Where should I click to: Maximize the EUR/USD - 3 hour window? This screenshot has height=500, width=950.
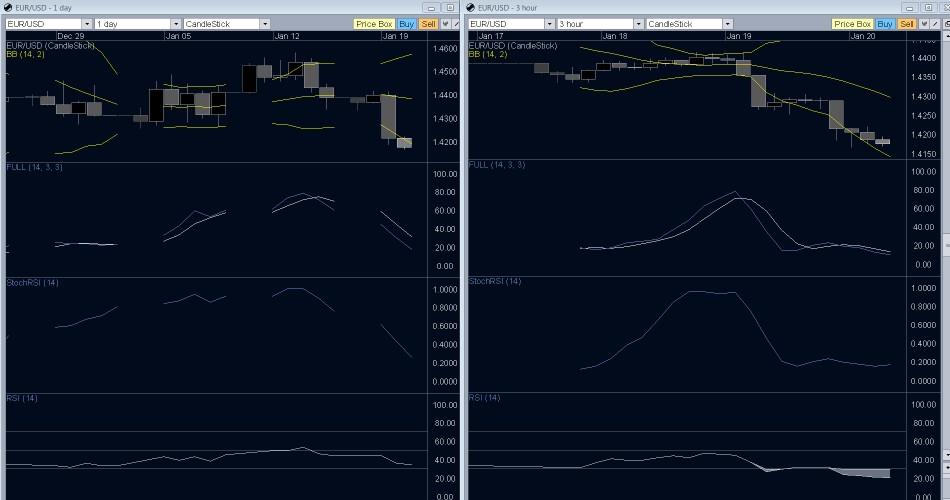(928, 8)
